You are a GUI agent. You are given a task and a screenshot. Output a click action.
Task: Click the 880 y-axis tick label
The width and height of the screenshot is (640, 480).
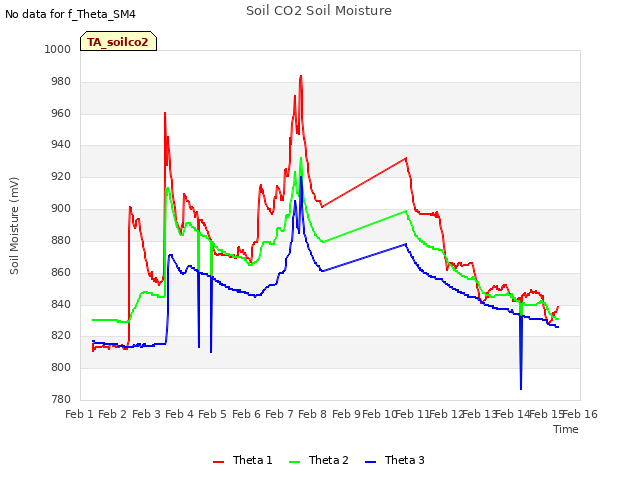pos(61,240)
